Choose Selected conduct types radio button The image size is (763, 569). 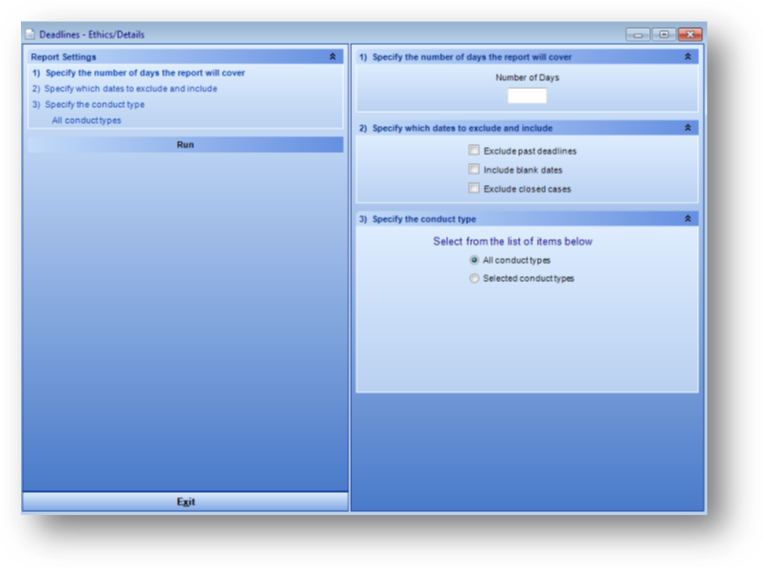click(x=474, y=278)
